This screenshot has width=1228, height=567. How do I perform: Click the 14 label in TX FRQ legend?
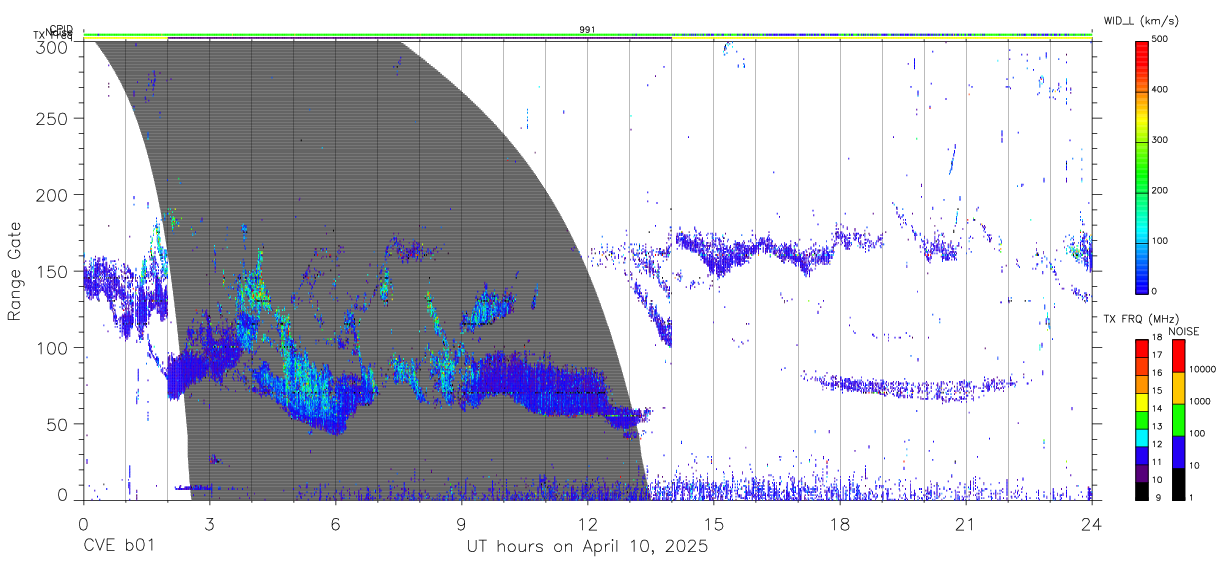pos(1156,408)
